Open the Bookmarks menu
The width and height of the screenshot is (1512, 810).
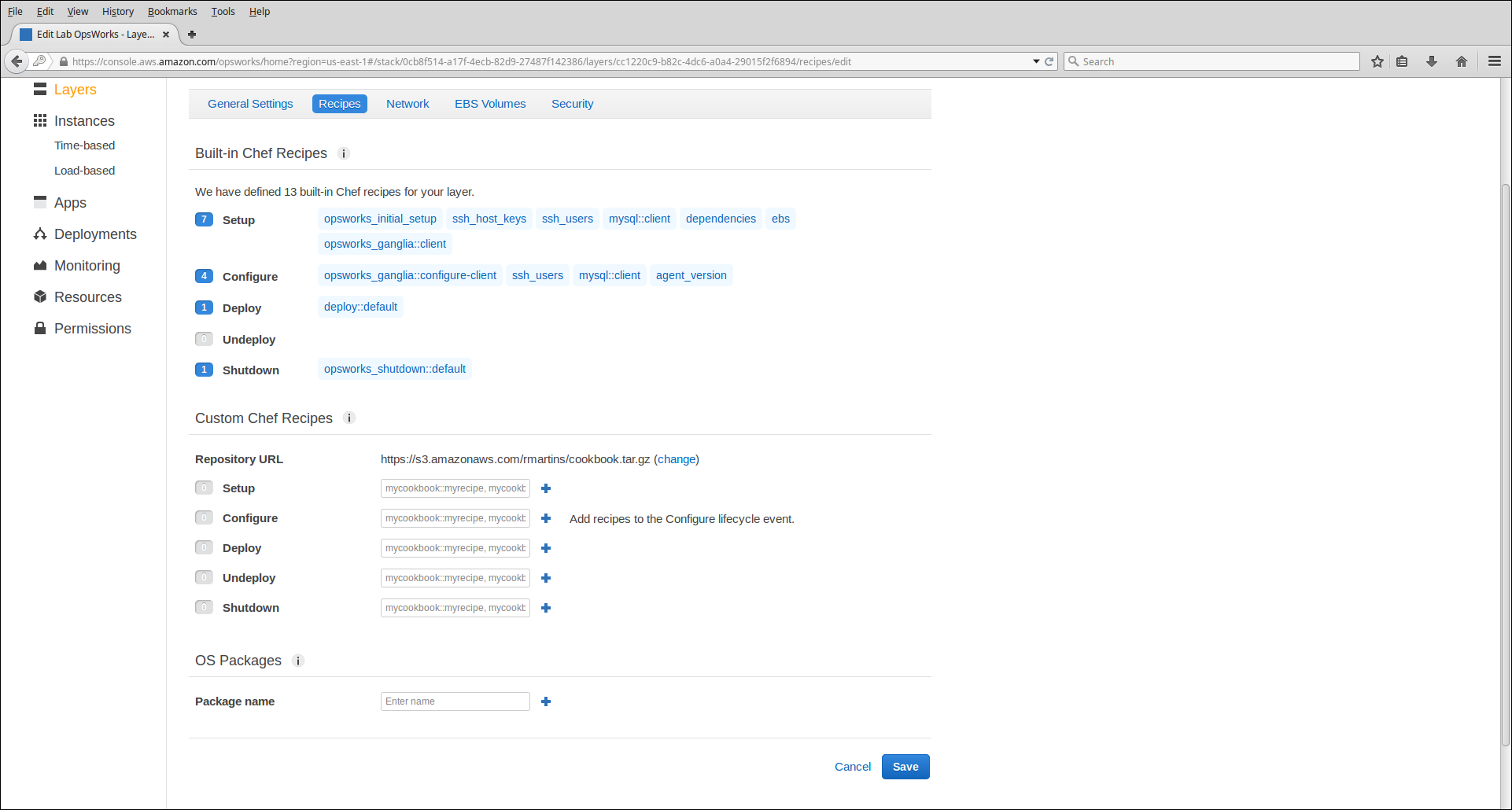(x=172, y=12)
